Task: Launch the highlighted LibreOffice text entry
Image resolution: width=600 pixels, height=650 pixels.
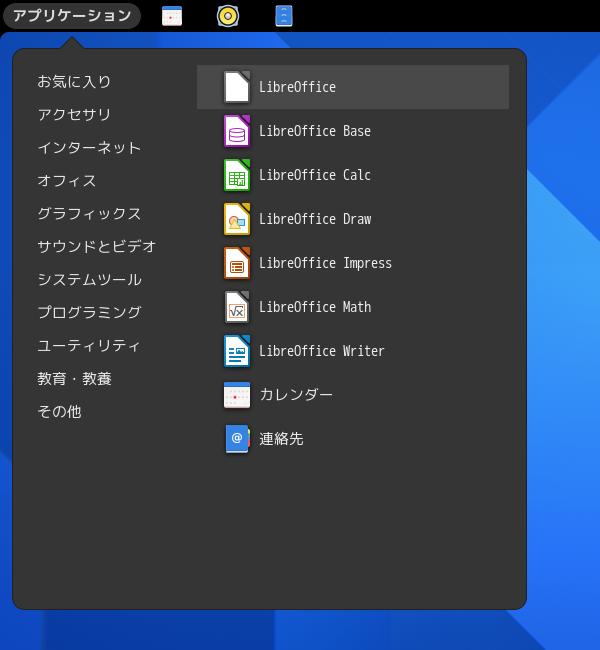Action: 297,87
